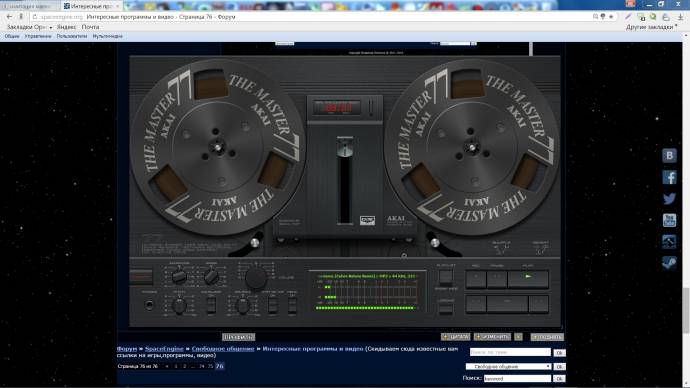Screen dimensions: 690x388
Task: Click the playlist square button on the deck
Action: click(x=446, y=277)
